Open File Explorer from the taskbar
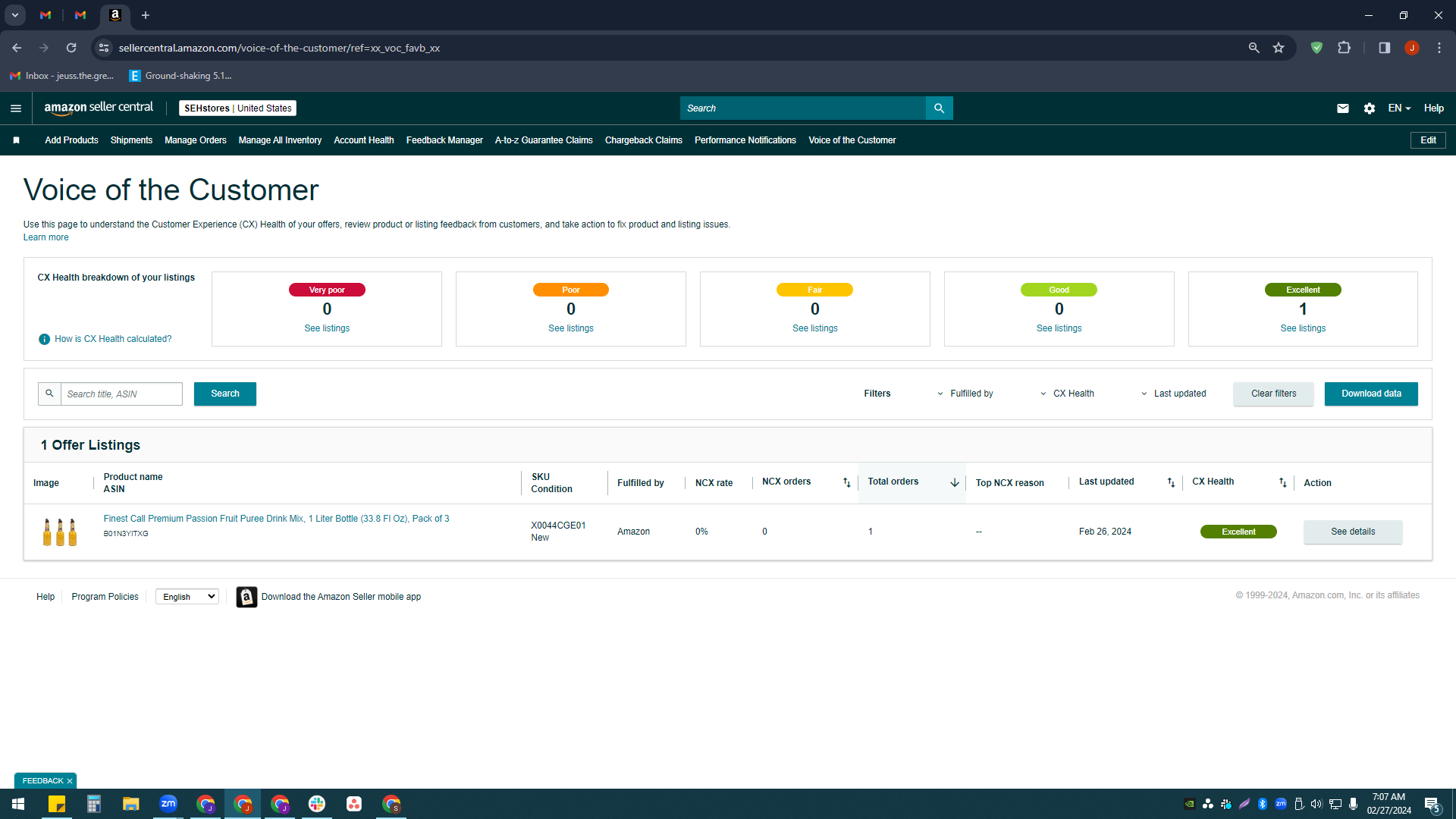The image size is (1456, 819). point(131,804)
